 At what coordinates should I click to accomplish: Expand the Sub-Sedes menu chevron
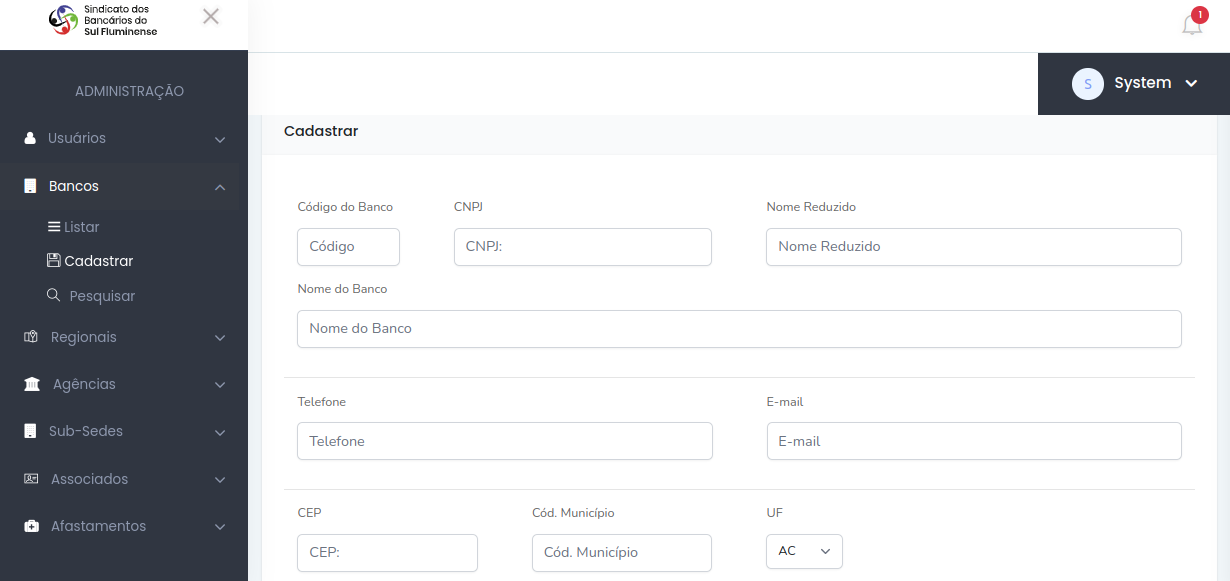[x=220, y=433]
